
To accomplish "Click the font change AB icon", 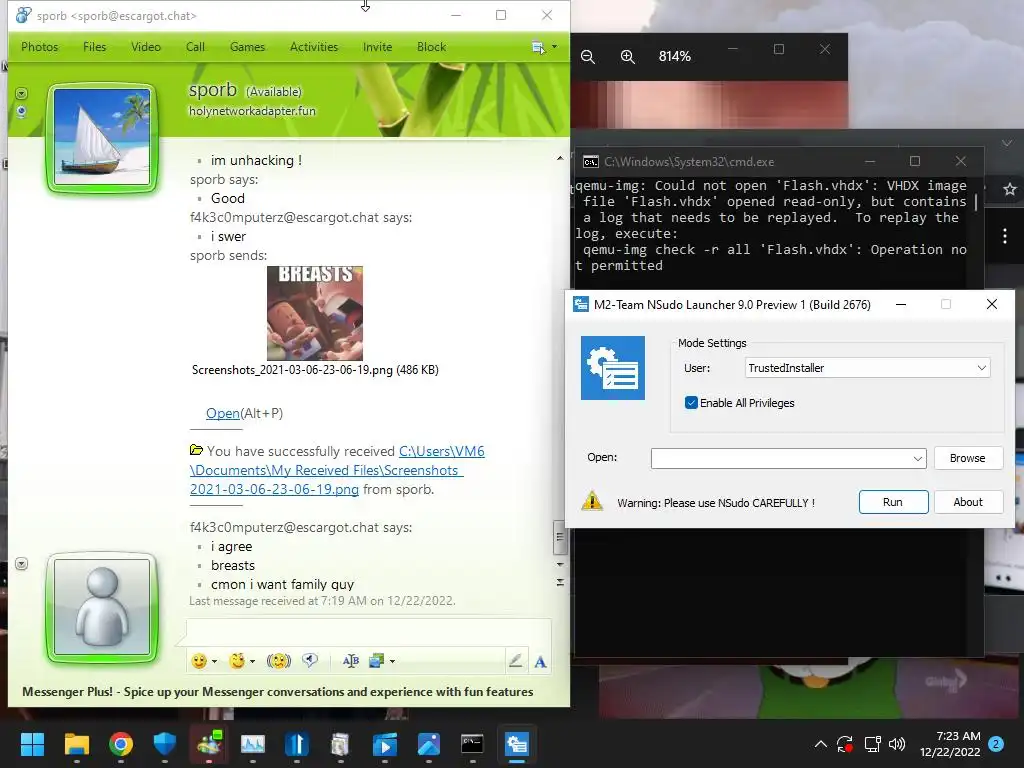I will click(x=351, y=661).
